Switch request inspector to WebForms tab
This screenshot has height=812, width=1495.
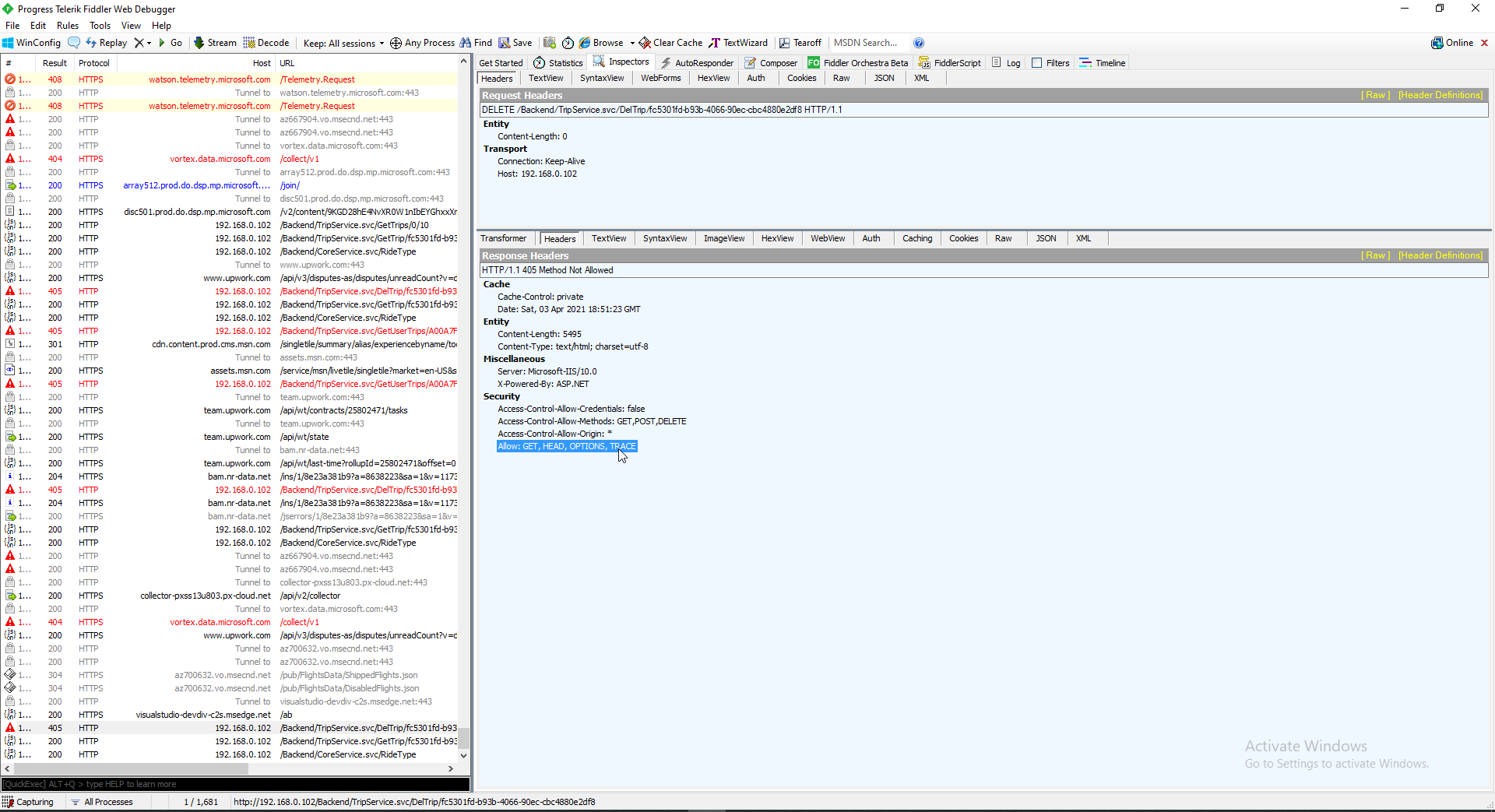(660, 78)
